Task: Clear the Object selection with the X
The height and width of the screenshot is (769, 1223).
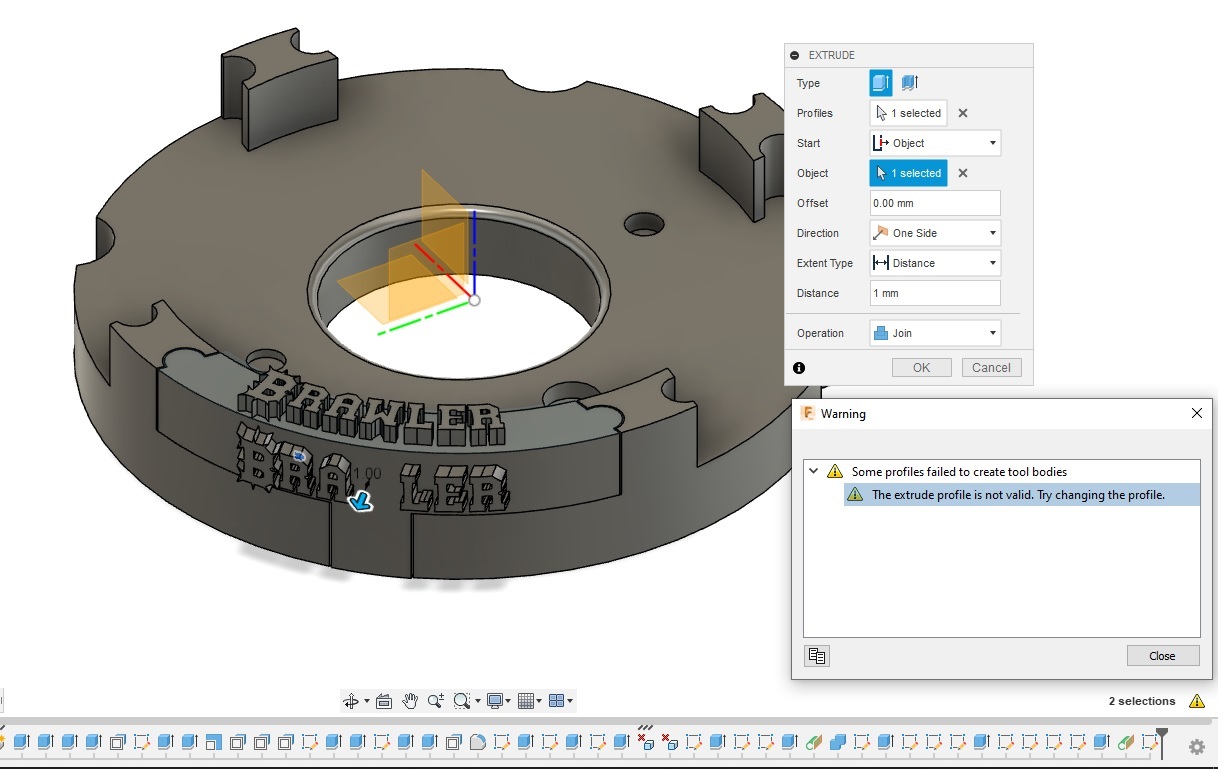Action: coord(963,173)
